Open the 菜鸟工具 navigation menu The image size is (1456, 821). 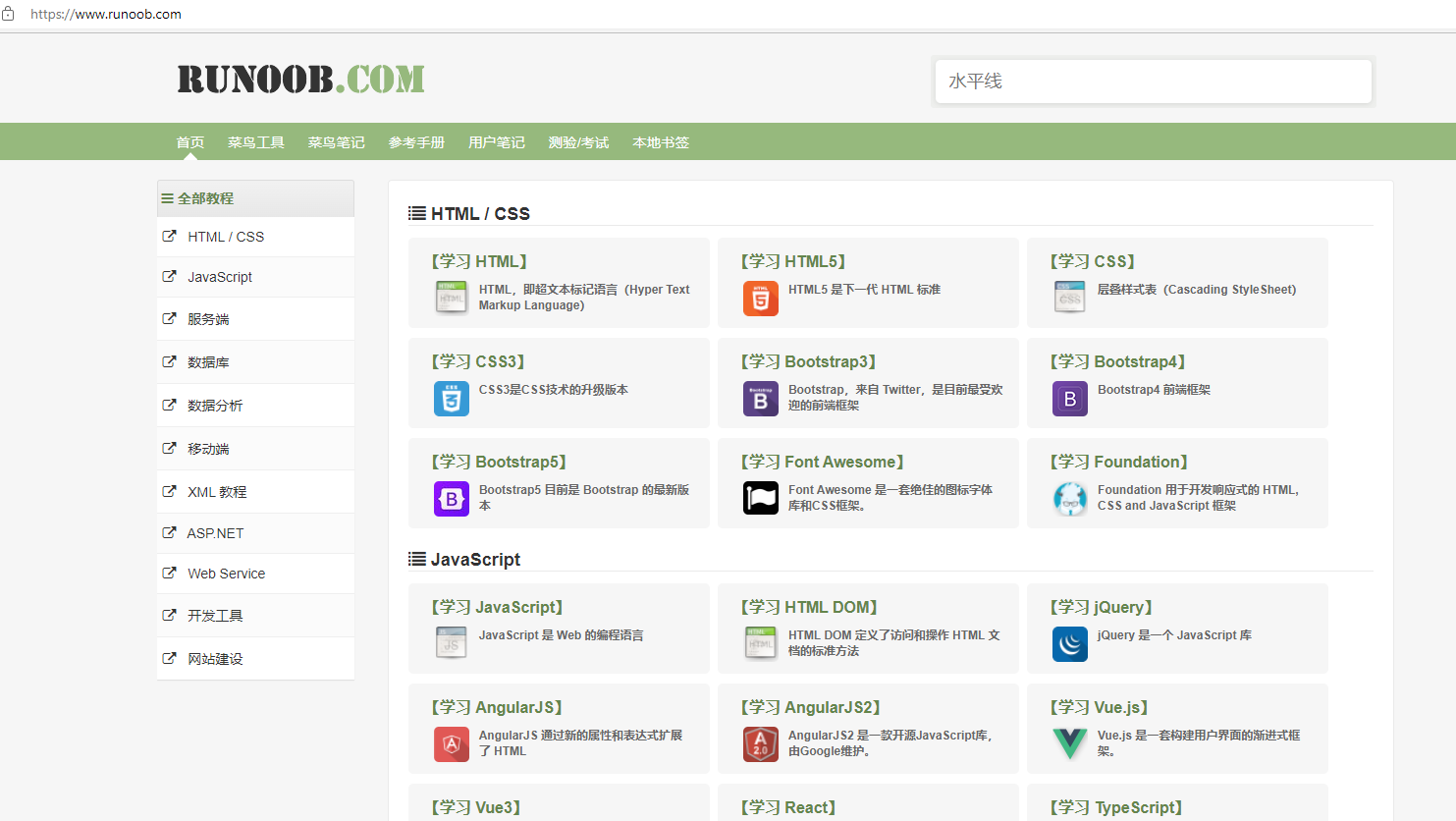coord(256,142)
